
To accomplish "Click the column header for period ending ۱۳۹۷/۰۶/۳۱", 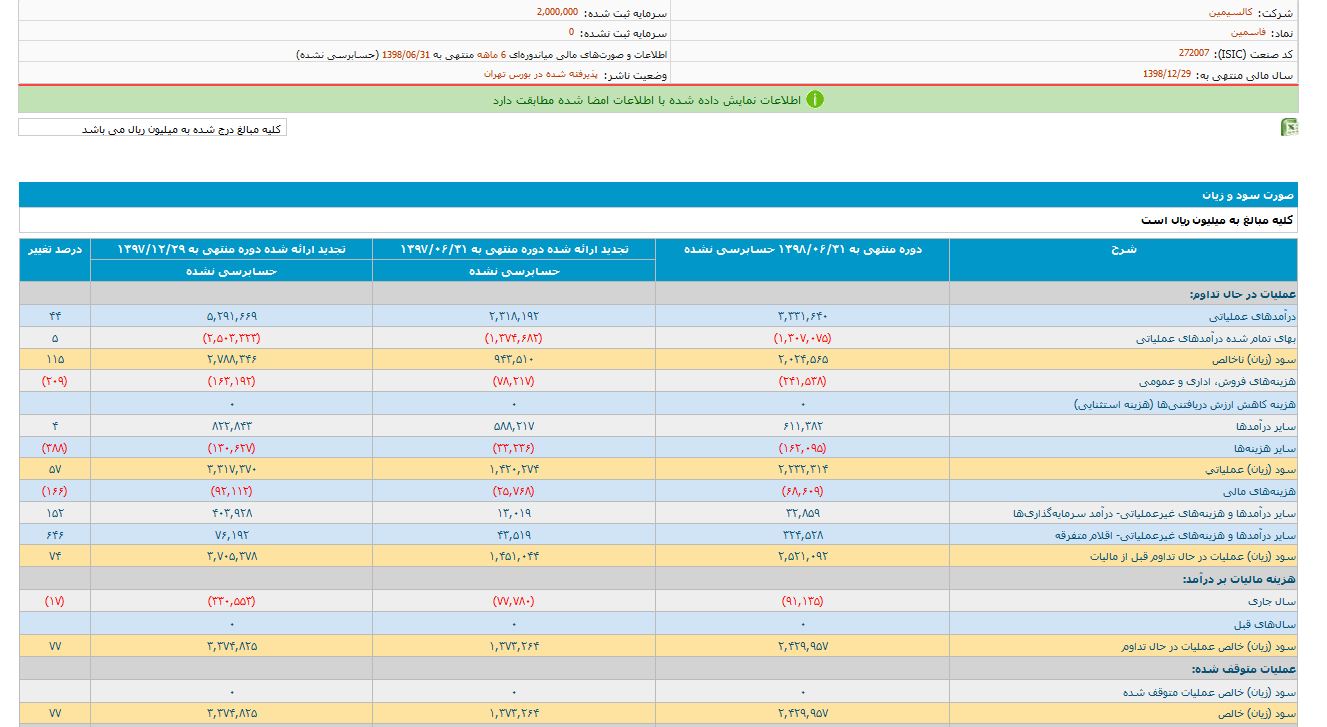I will point(514,248).
